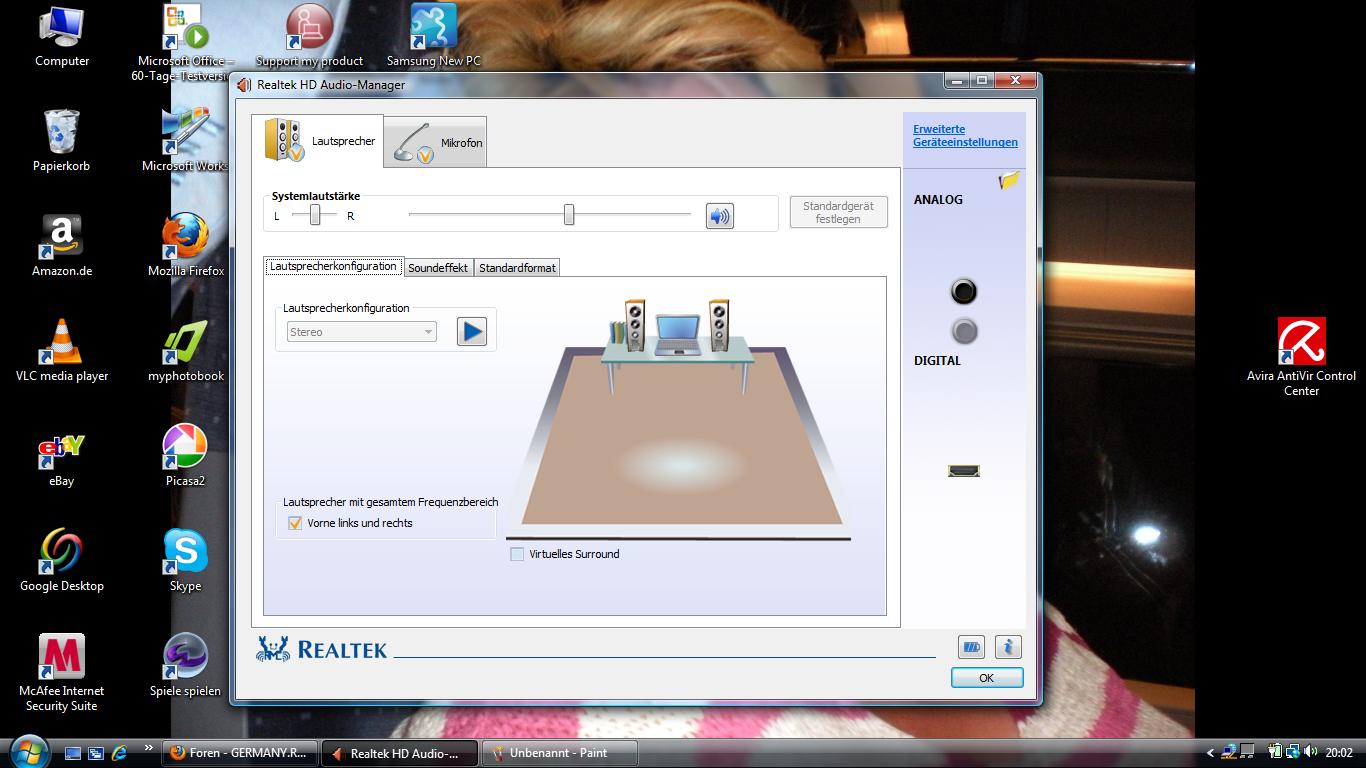Mute sound with the speaker volume button

tap(720, 216)
